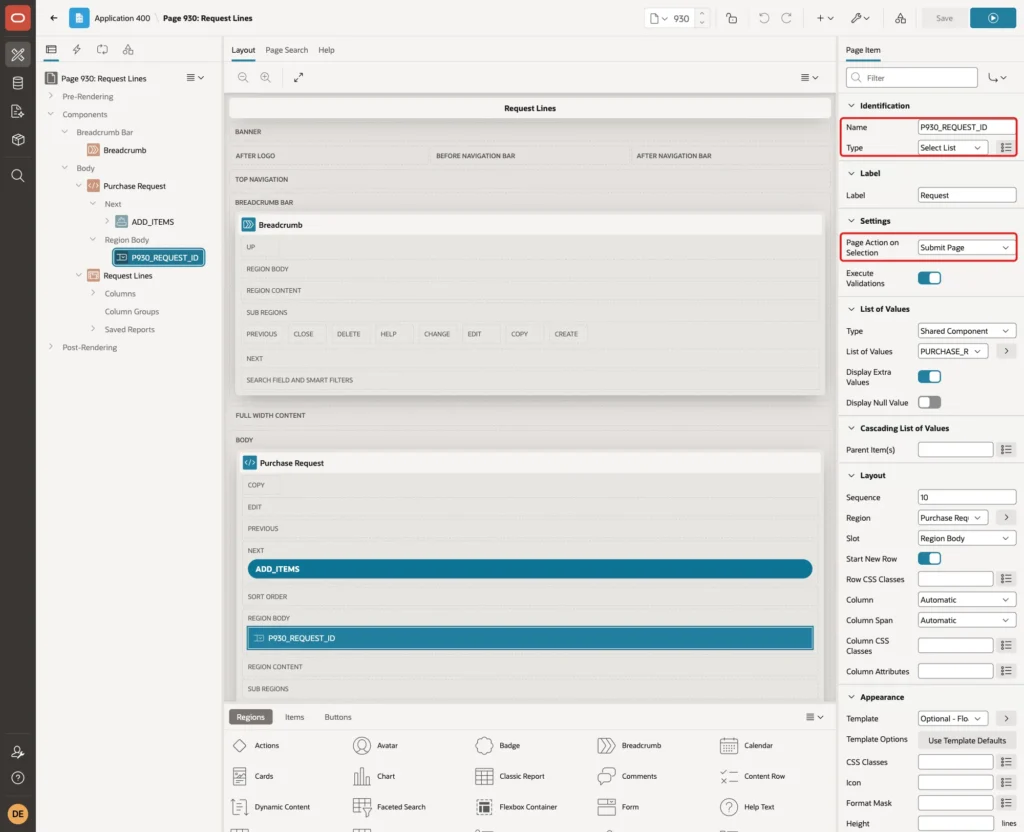Undo the last change
The height and width of the screenshot is (832, 1024).
pyautogui.click(x=763, y=18)
